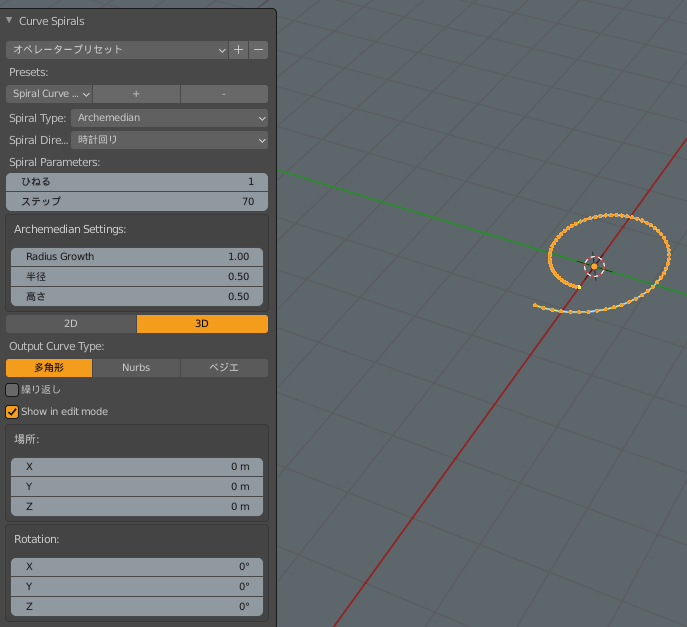The width and height of the screenshot is (687, 627).
Task: Open the Spiral Type Archemedian dropdown
Action: 169,118
